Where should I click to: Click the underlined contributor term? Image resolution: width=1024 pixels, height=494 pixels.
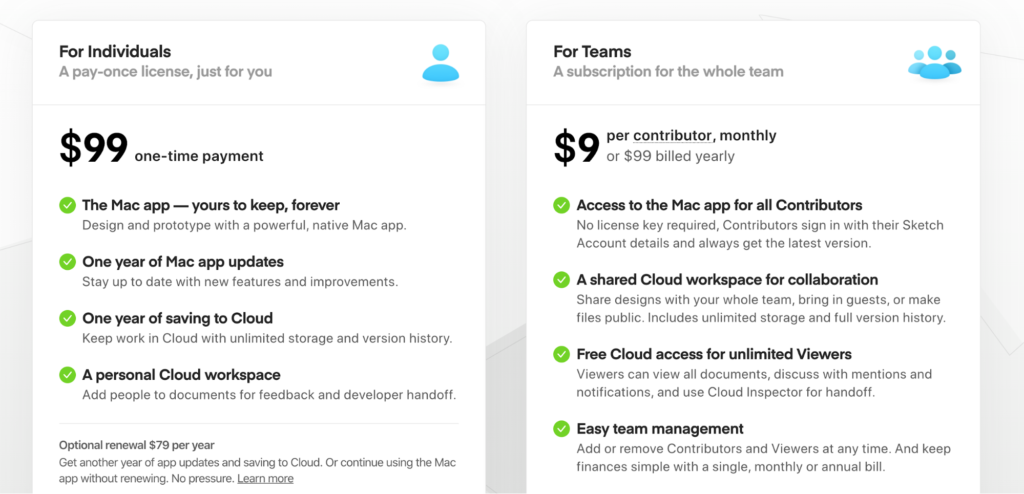673,136
